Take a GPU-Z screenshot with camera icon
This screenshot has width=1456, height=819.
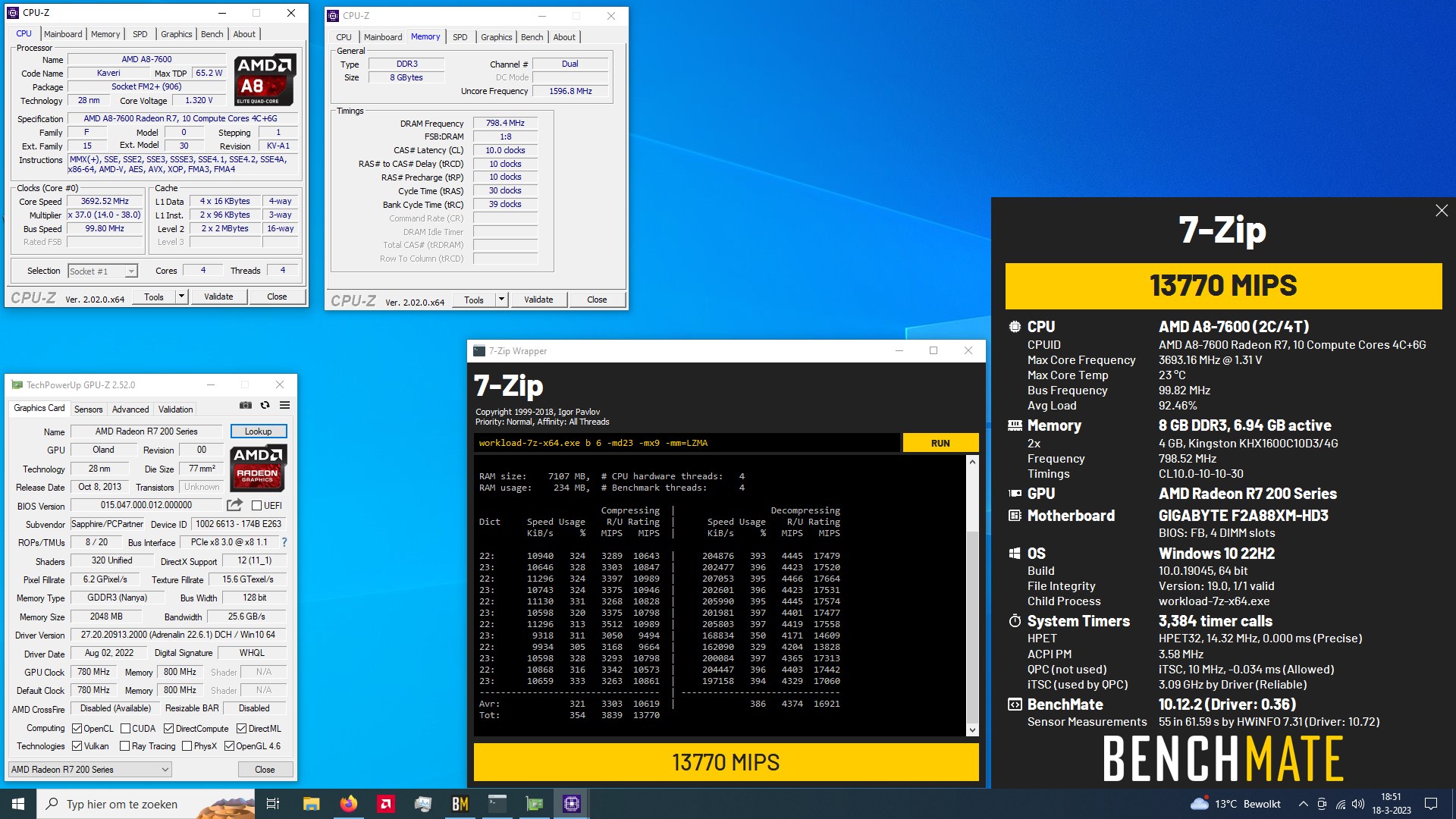pos(246,405)
